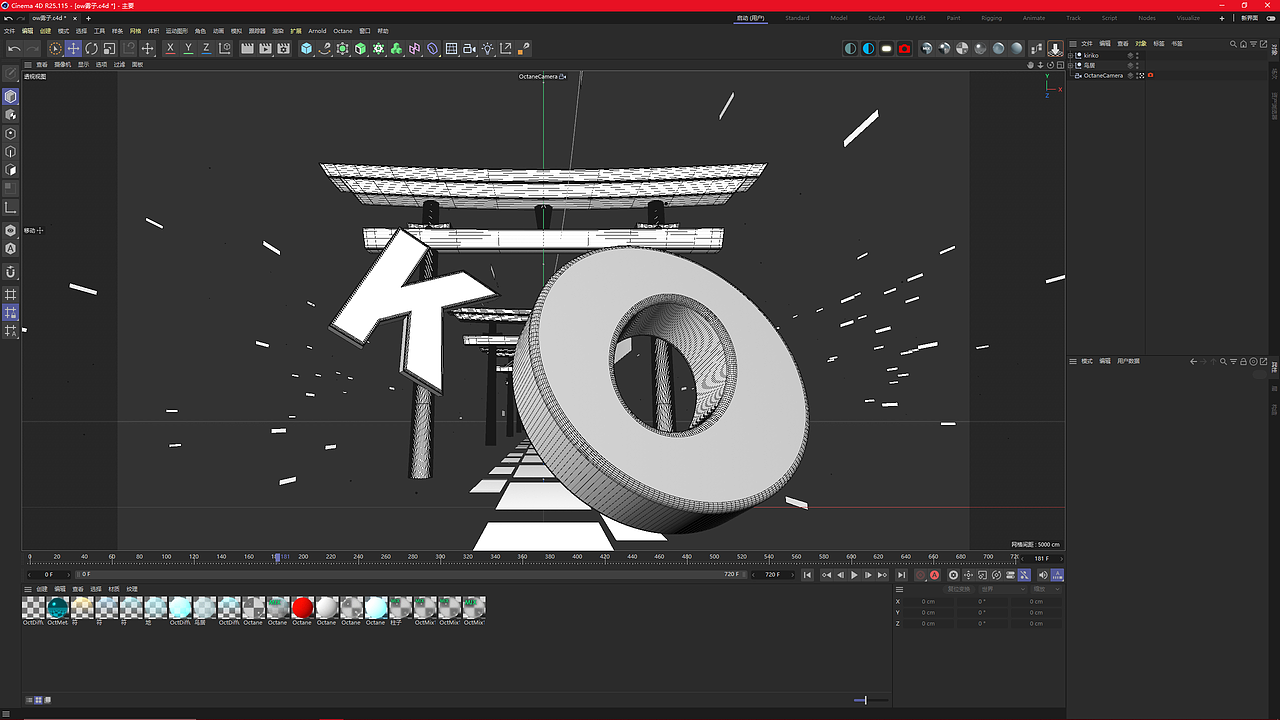Select the red Octane material swatch
The height and width of the screenshot is (720, 1280).
click(302, 608)
